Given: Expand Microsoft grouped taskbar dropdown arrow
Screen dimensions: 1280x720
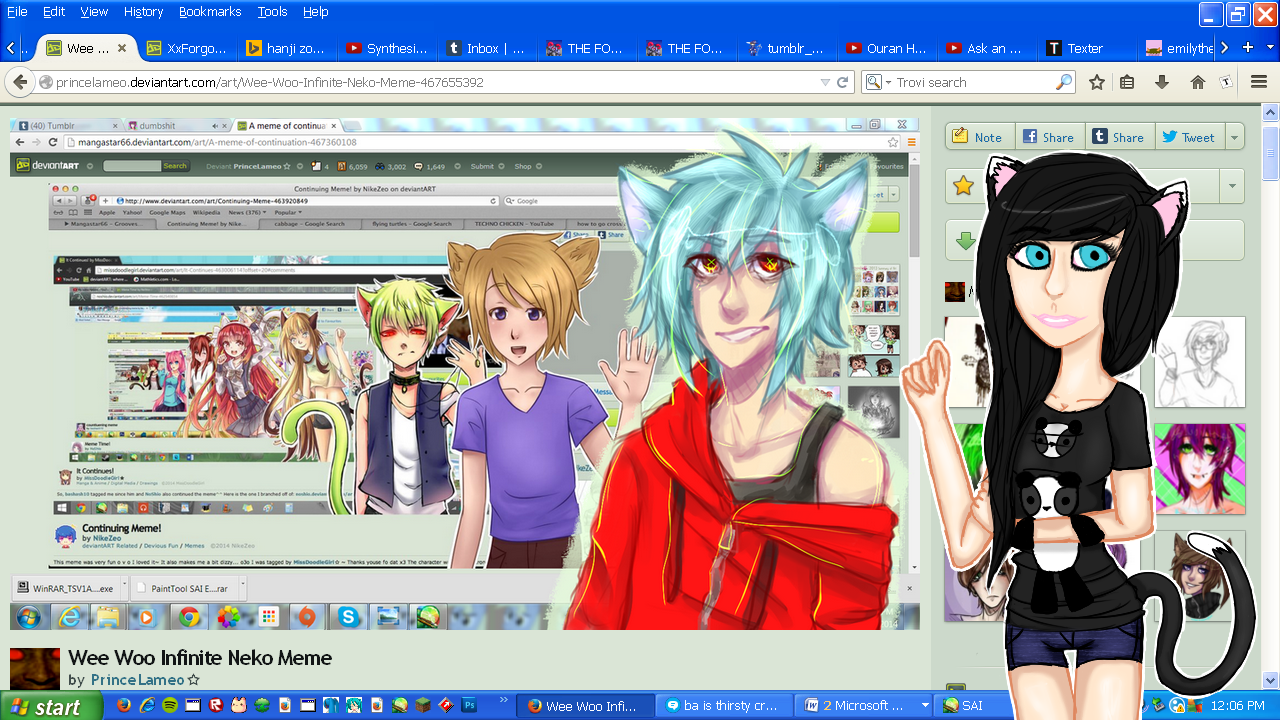Looking at the screenshot, I should point(925,705).
